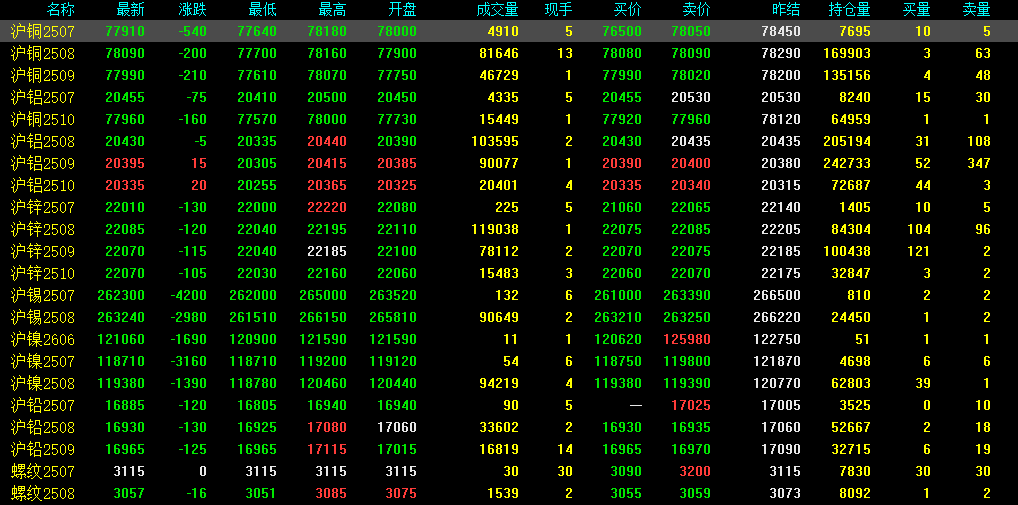Viewport: 1018px width, 505px height.
Task: Sort by the 持仓量 column header
Action: pyautogui.click(x=849, y=10)
